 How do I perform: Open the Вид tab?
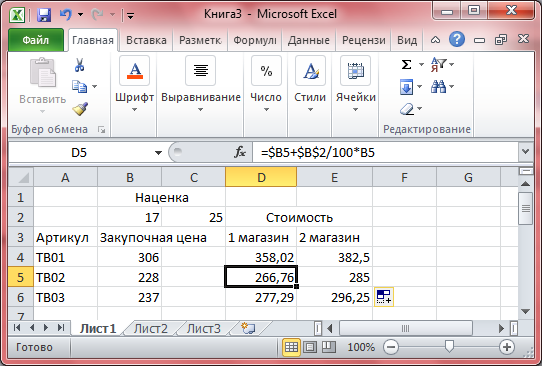pos(407,40)
